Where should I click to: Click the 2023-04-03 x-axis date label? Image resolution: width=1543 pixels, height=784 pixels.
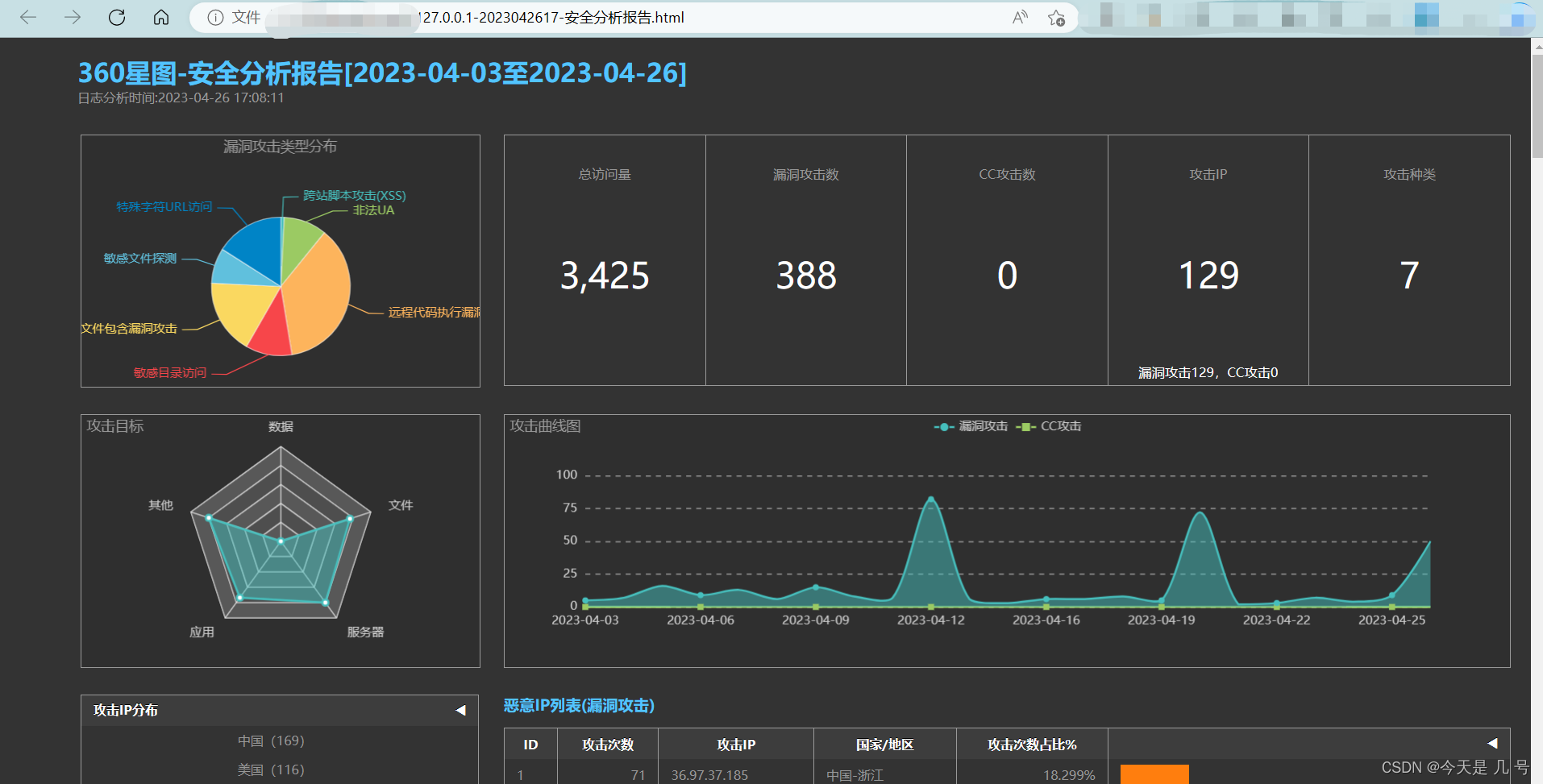click(585, 620)
